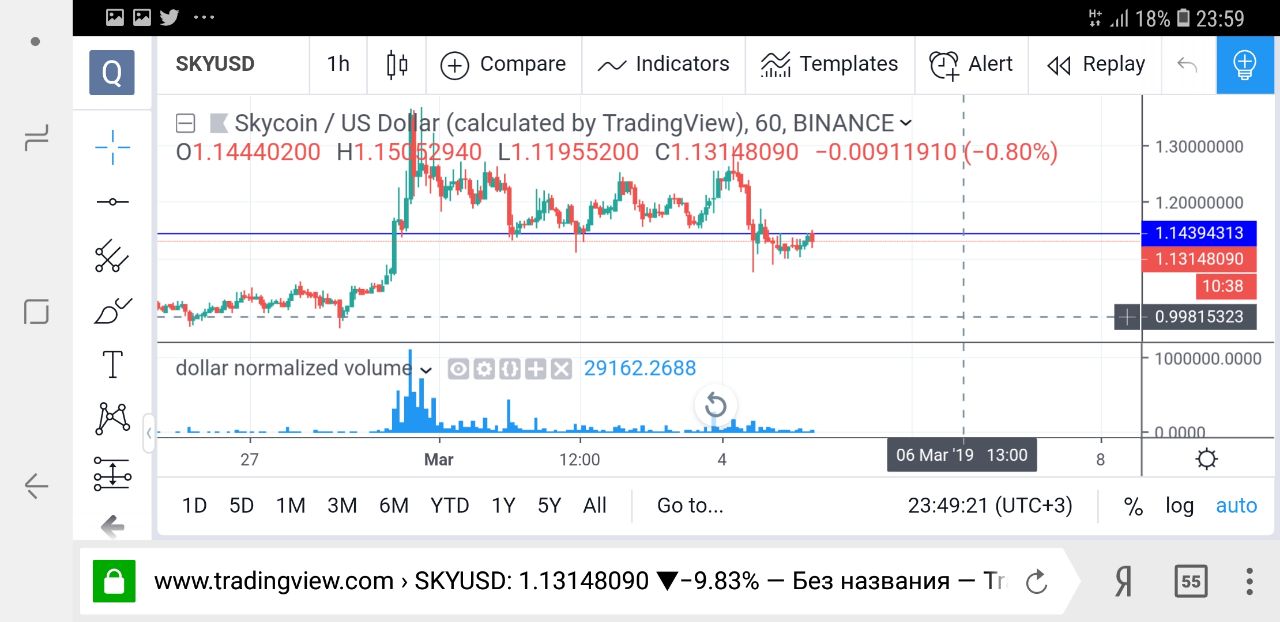
Task: Open the pitchfork drawing tools
Action: [x=112, y=256]
